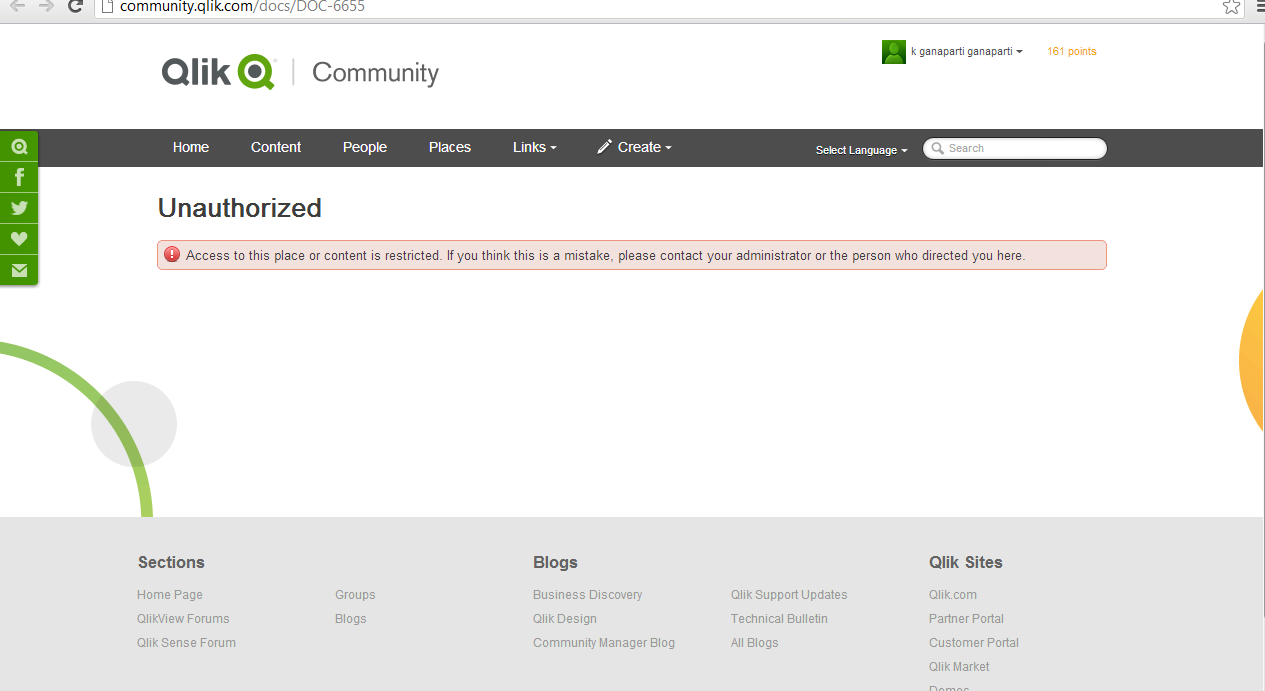
Task: Go to the People nav item
Action: point(365,147)
